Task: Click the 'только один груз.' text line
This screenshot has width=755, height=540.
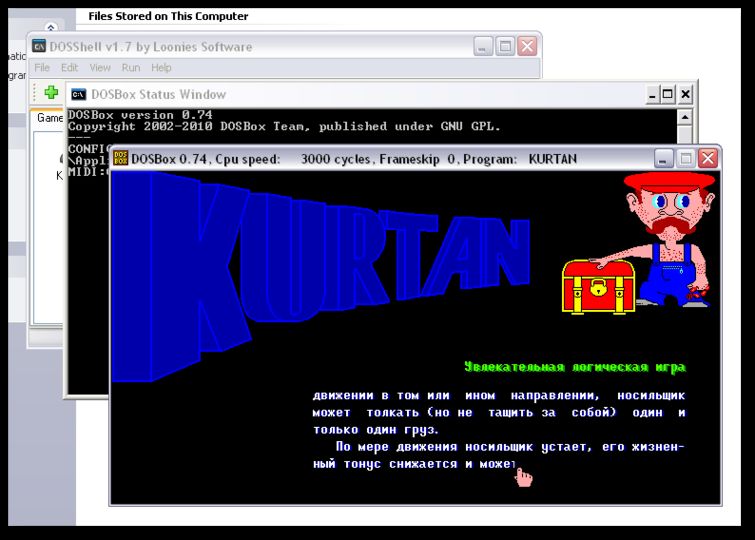Action: (376, 430)
